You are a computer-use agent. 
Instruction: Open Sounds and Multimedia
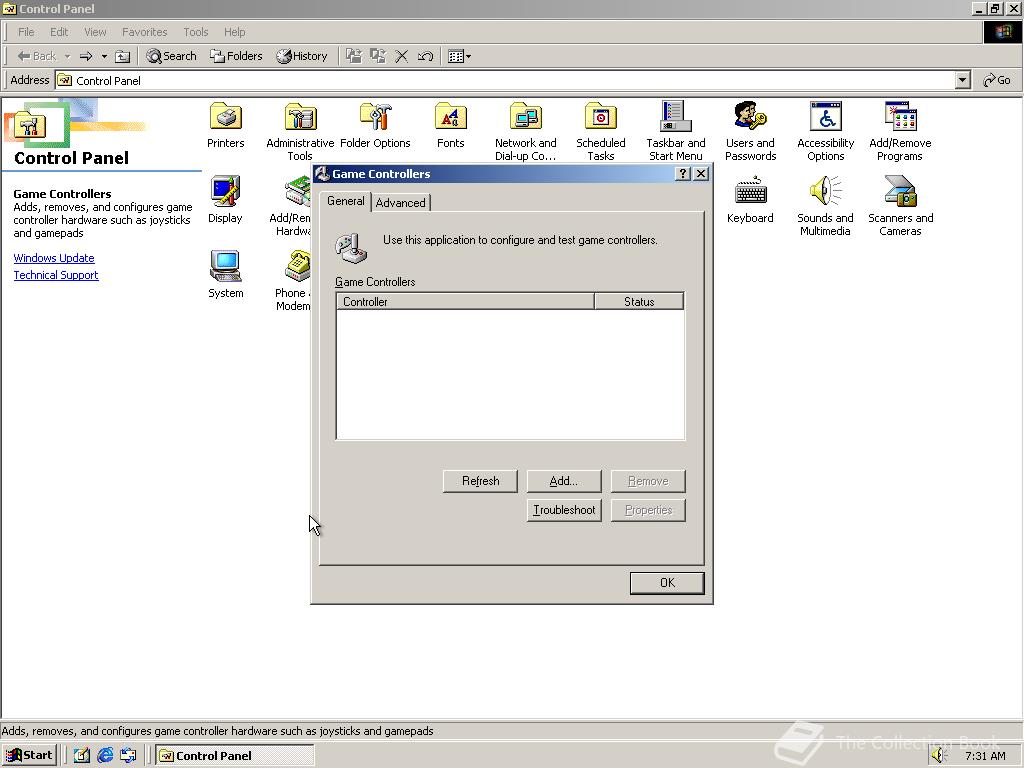point(824,193)
